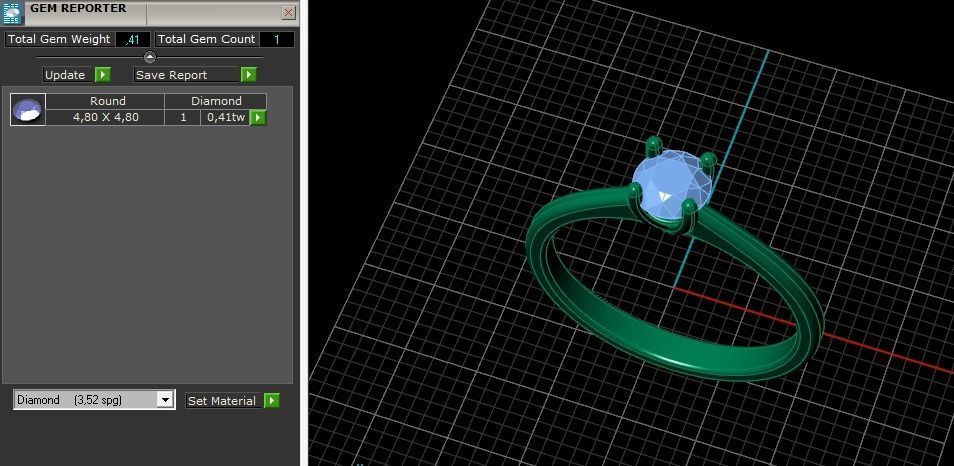Screen dimensions: 954x466
Task: Click the green arrow next to Set Material
Action: tap(272, 401)
